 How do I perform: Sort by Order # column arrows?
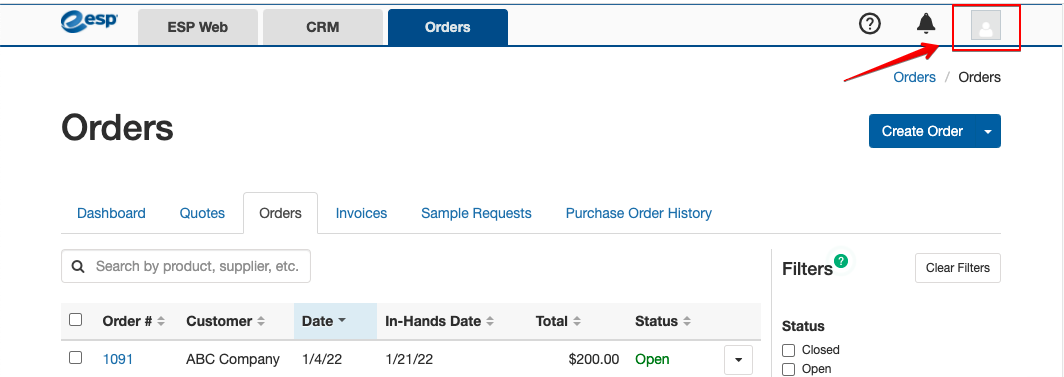click(x=161, y=321)
